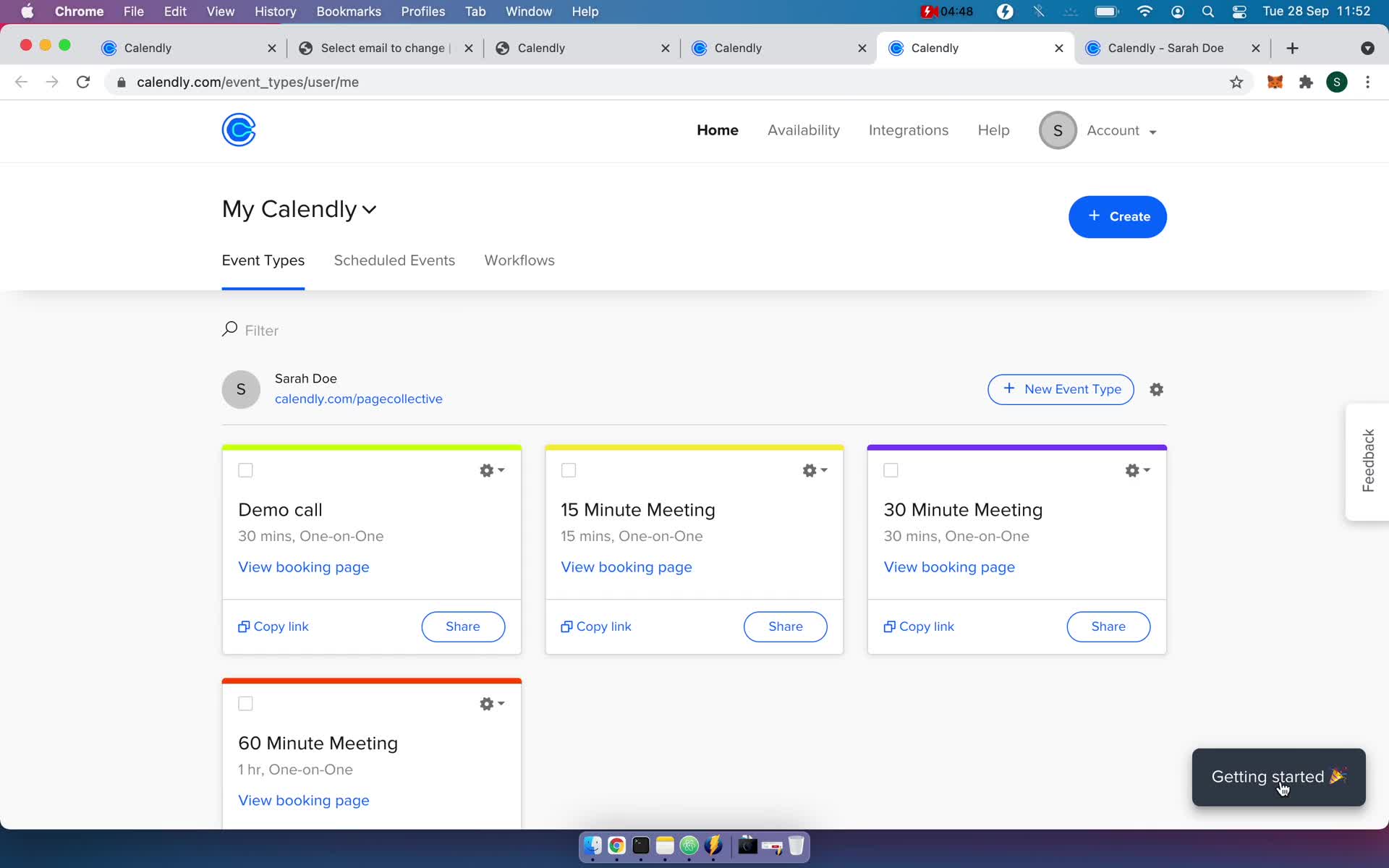This screenshot has width=1389, height=868.
Task: Click the Filter input field
Action: 261,330
